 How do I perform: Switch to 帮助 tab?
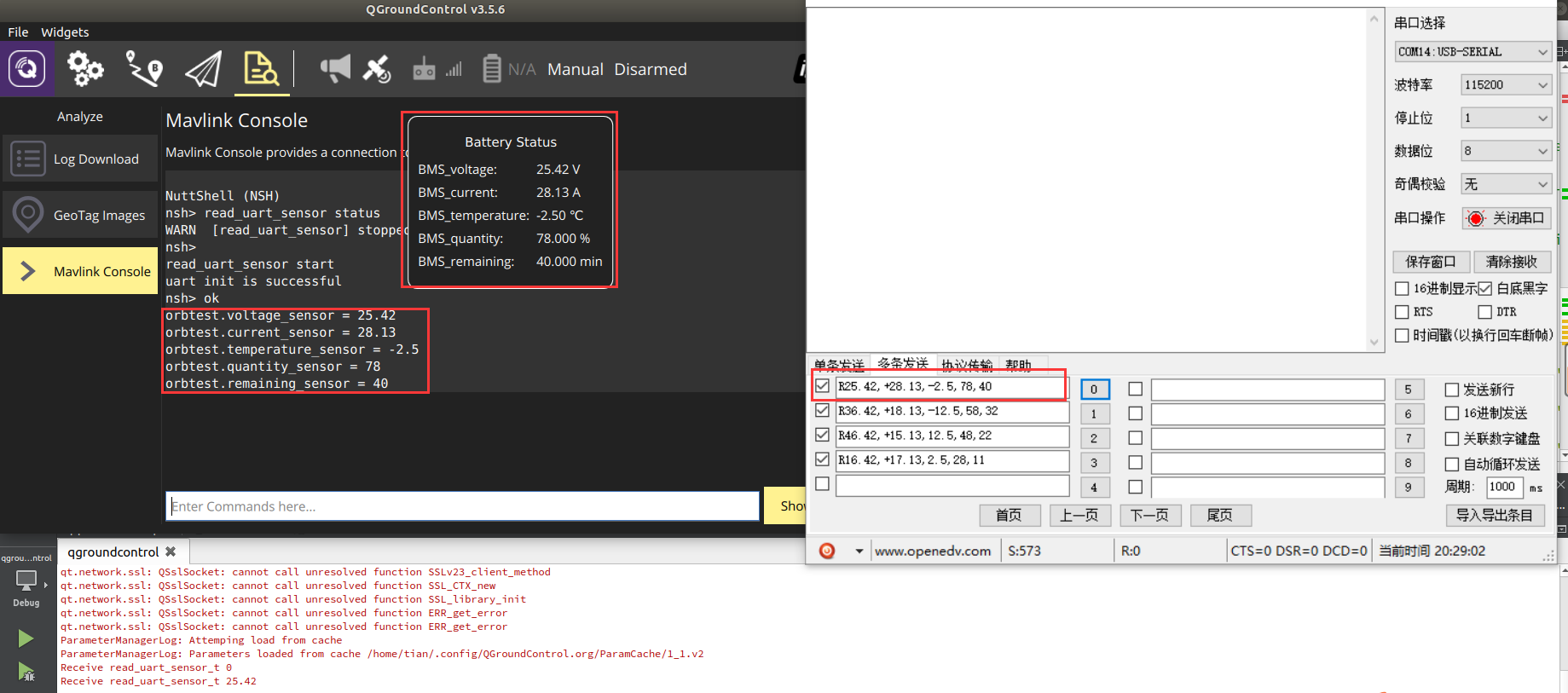tap(1019, 365)
